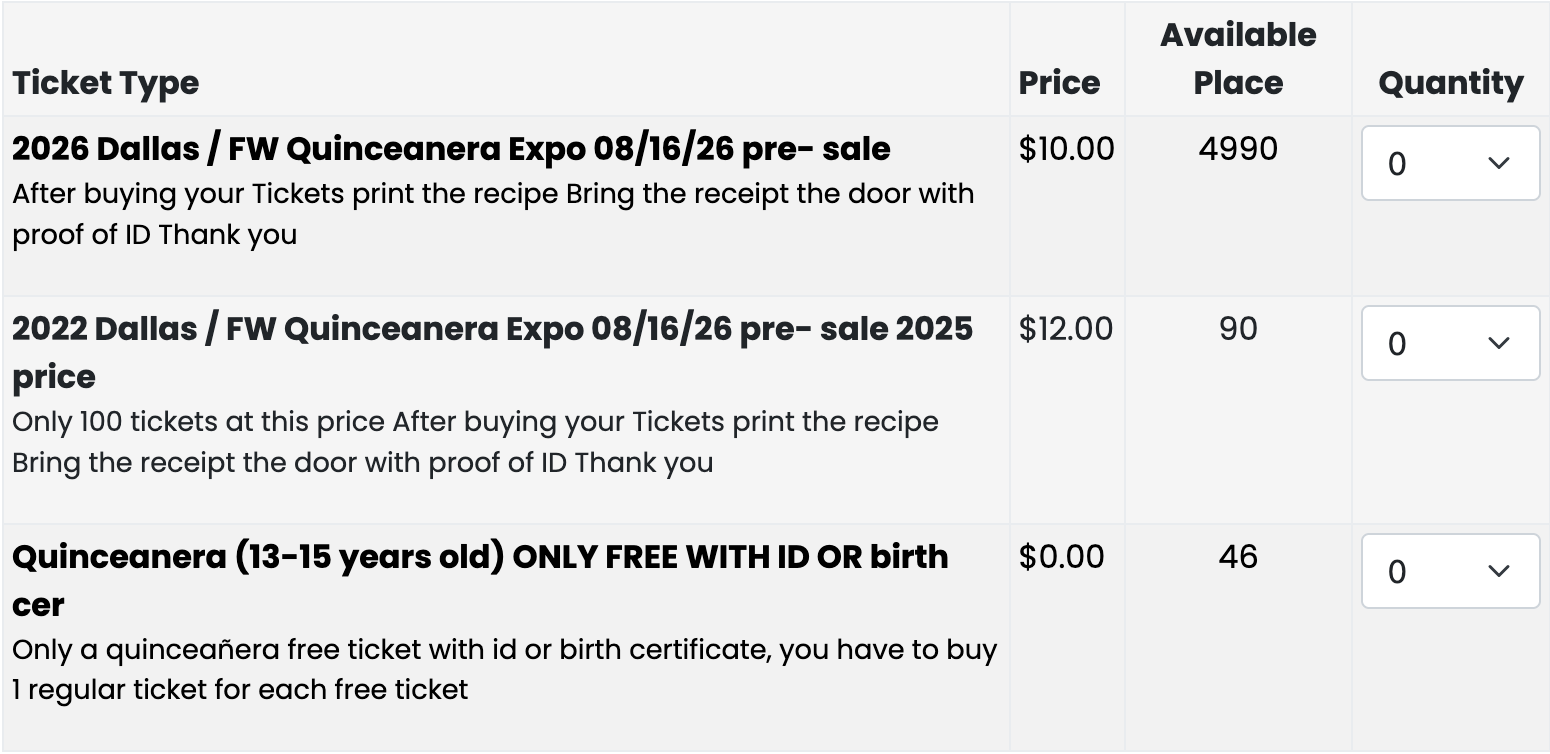The width and height of the screenshot is (1550, 754).
Task: Click the chevron on the first quantity selector
Action: click(1498, 163)
